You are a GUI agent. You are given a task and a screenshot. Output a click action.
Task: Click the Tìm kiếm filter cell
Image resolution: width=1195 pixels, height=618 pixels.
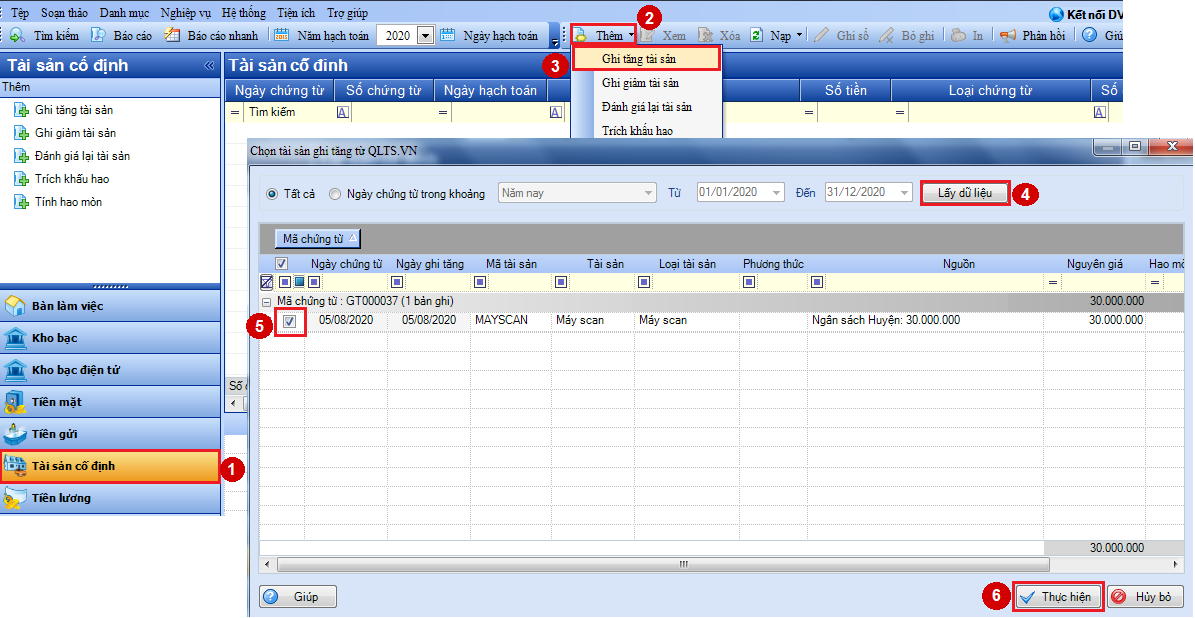point(289,112)
